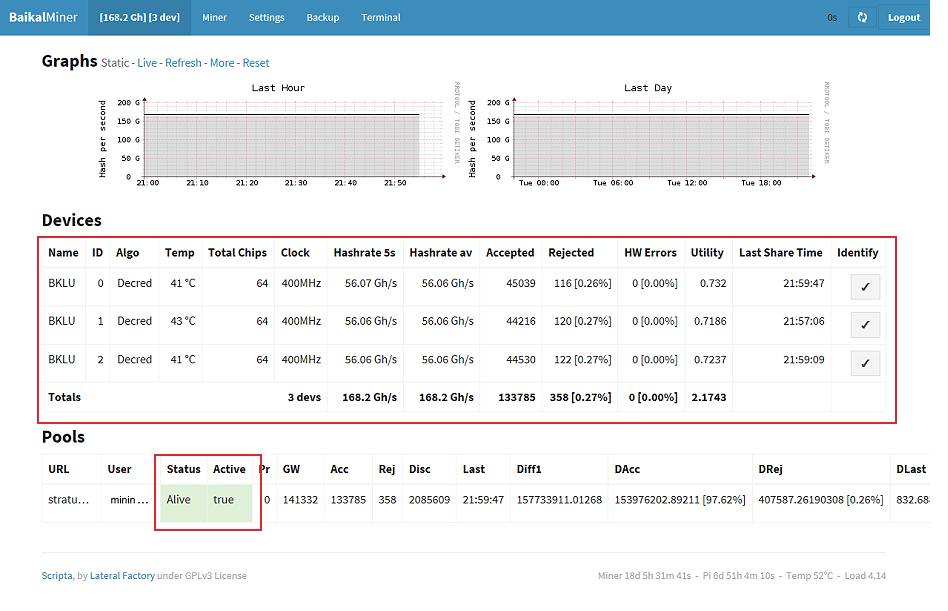Click the Miner uptime text in footer

[x=644, y=576]
